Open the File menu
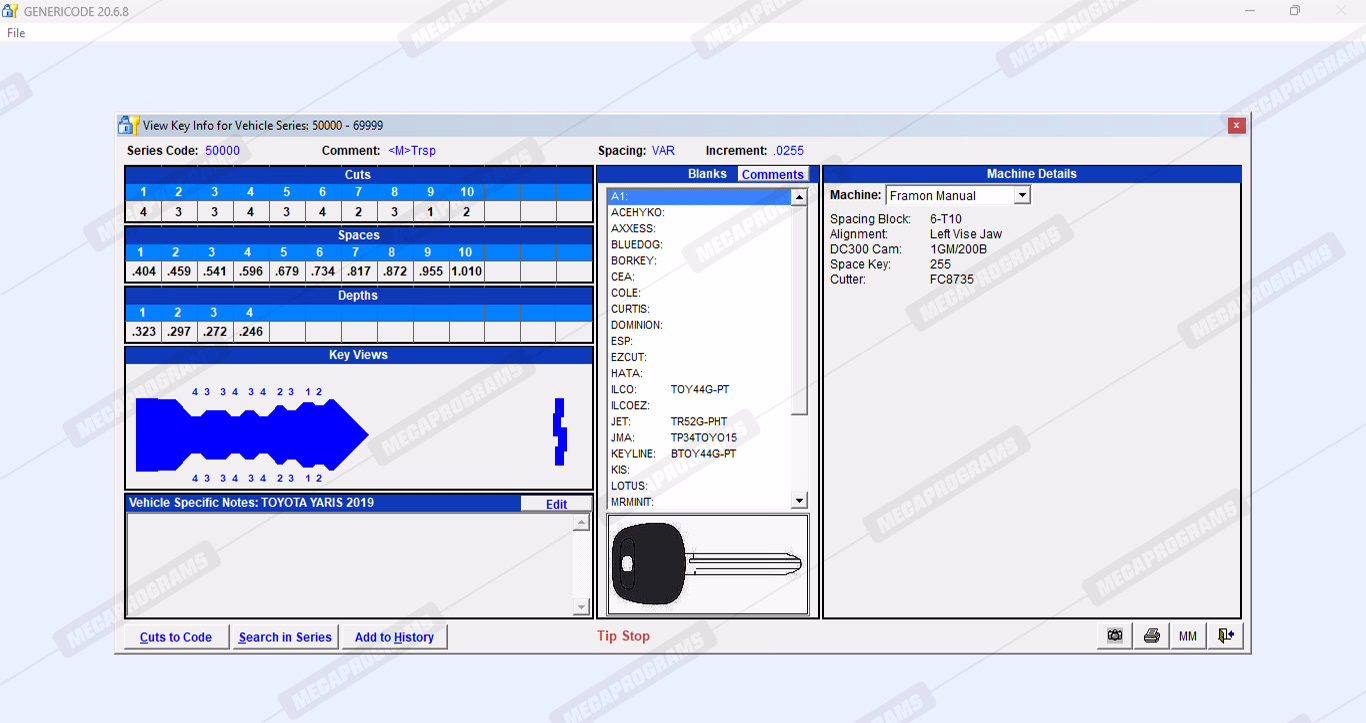The width and height of the screenshot is (1366, 723). tap(16, 33)
